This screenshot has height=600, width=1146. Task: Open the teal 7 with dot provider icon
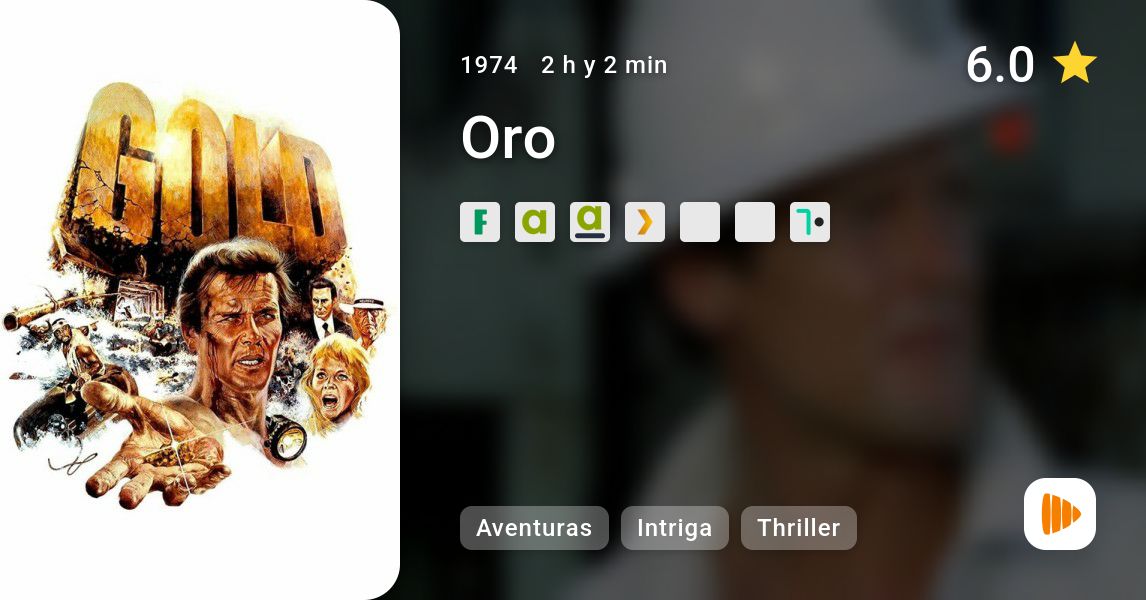(x=810, y=222)
